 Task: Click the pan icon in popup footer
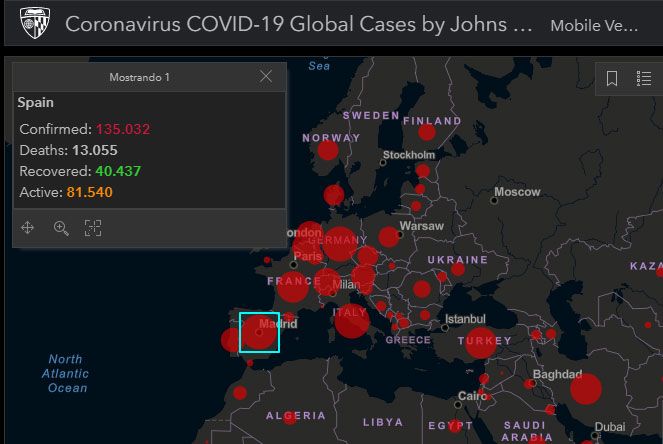27,227
